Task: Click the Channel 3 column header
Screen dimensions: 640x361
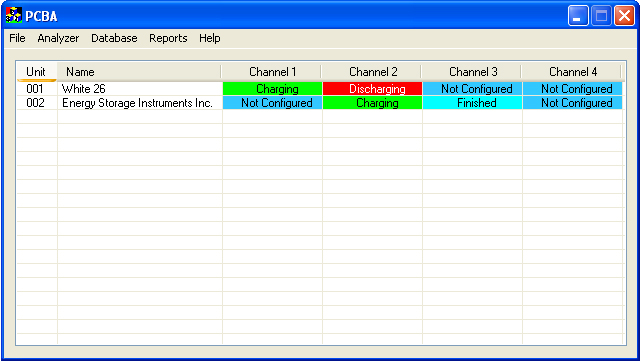Action: point(472,72)
